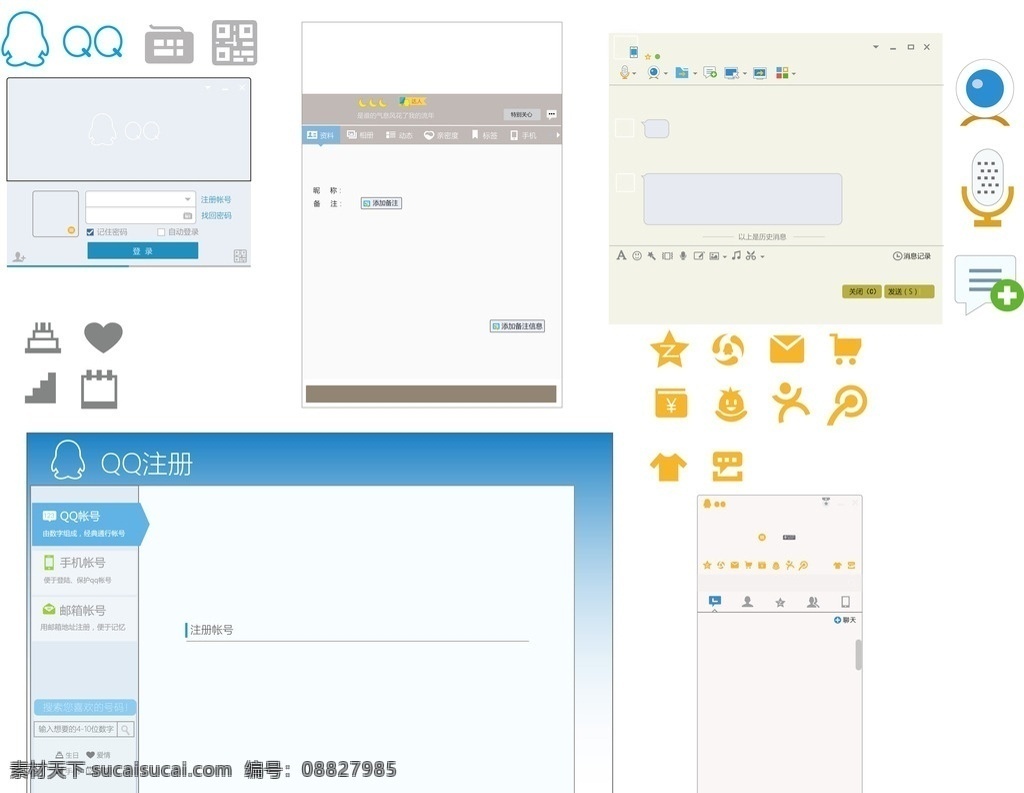Open chat window title bar menu arrow

click(875, 47)
